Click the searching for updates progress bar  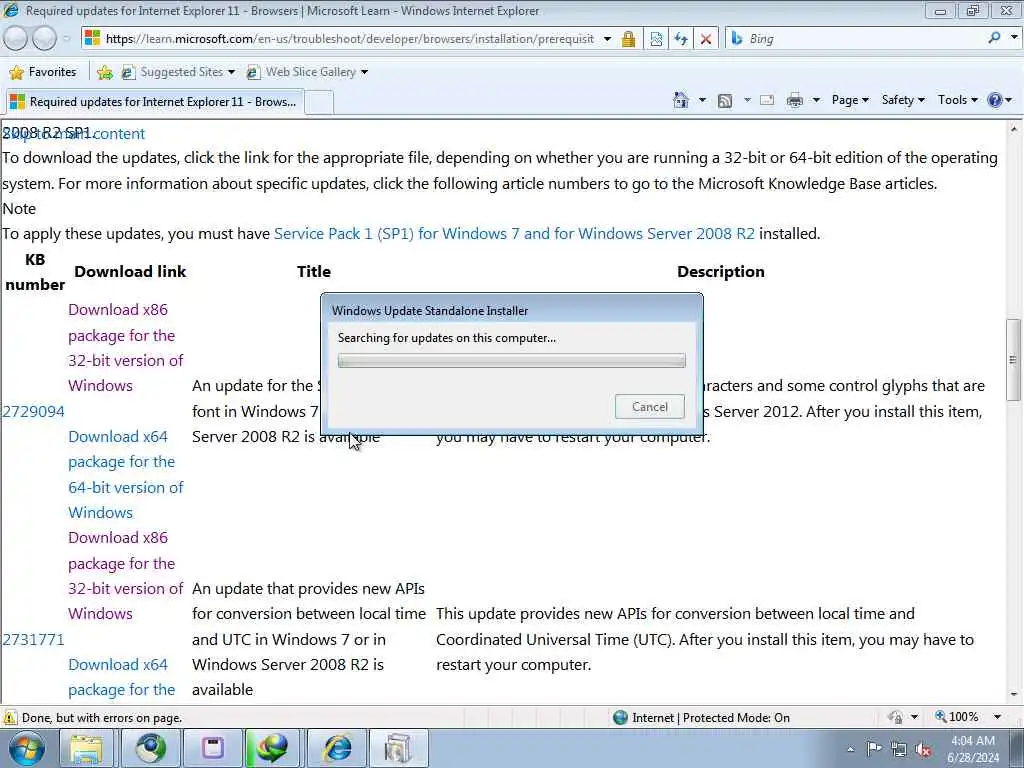coord(511,360)
